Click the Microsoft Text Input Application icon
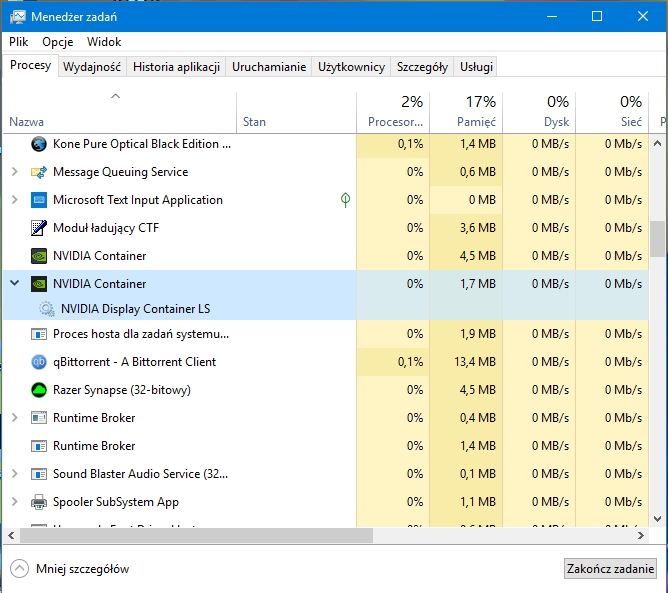The height and width of the screenshot is (593, 668). coord(39,200)
